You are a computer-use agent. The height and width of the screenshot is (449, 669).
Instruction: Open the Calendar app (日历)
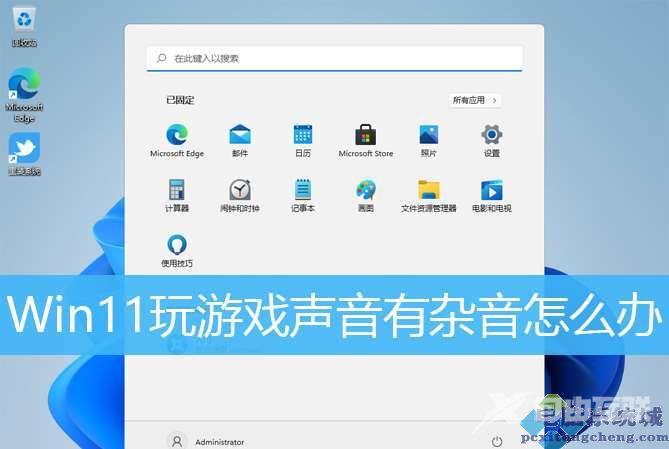[x=303, y=141]
